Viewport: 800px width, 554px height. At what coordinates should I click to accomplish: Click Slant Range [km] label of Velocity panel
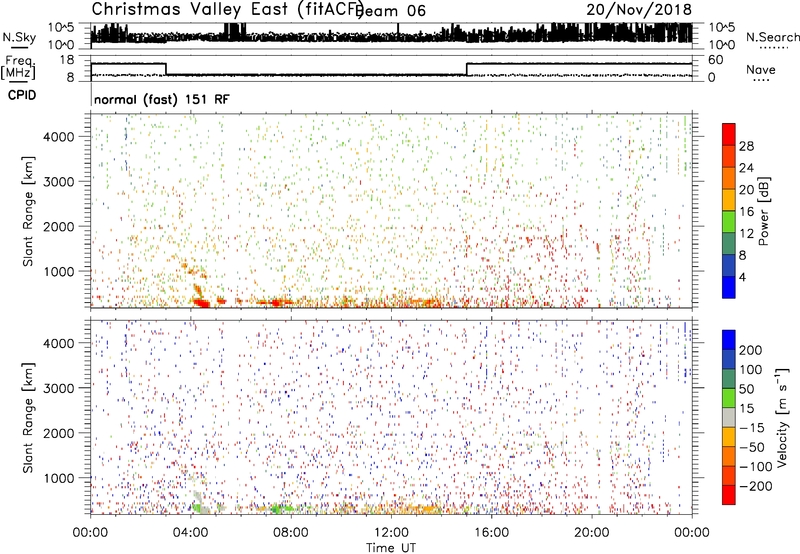(28, 417)
